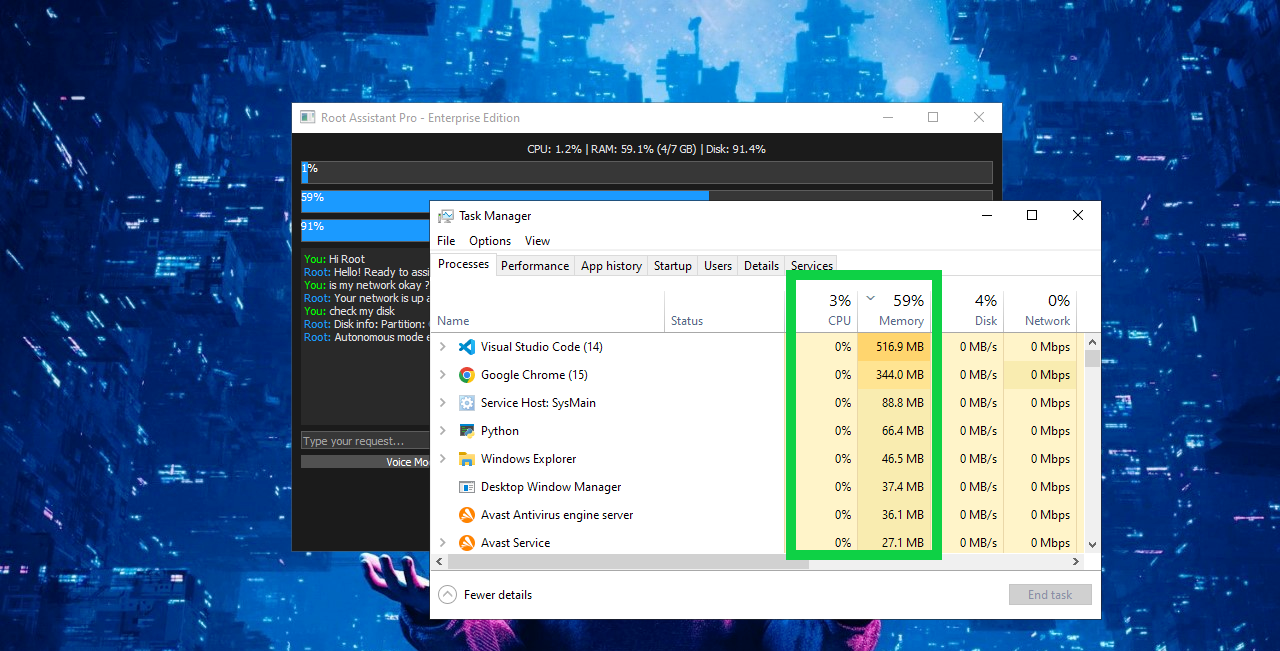Open the Details tab
Viewport: 1280px width, 651px height.
(761, 266)
